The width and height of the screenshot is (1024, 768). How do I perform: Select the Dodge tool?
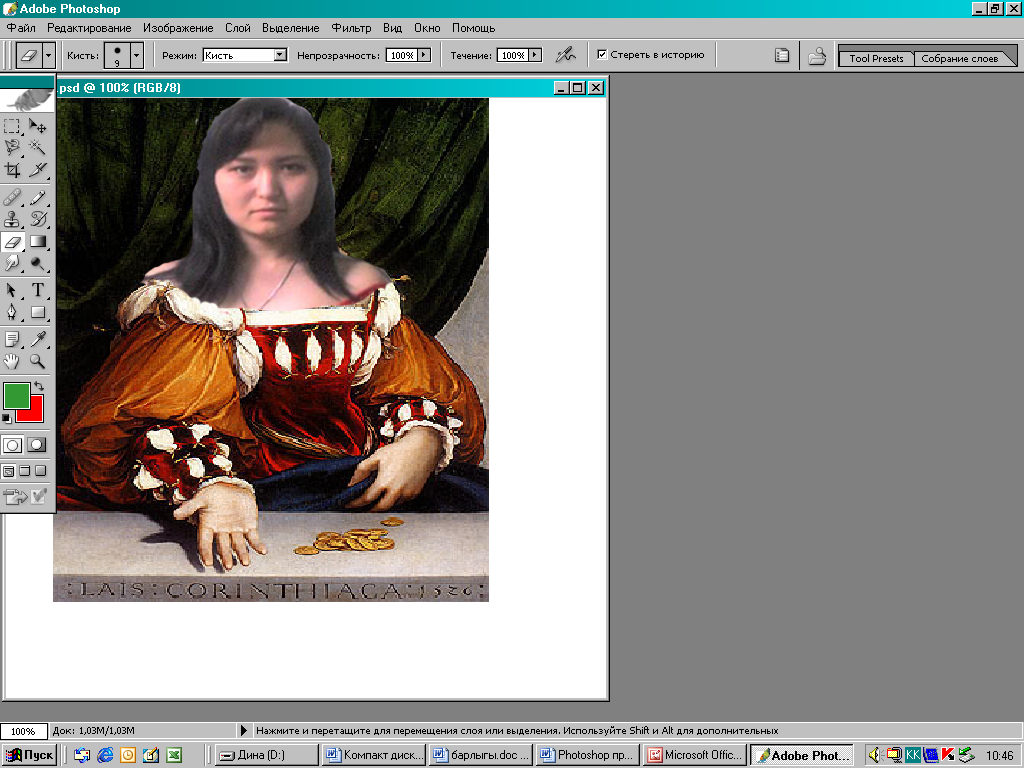(38, 264)
